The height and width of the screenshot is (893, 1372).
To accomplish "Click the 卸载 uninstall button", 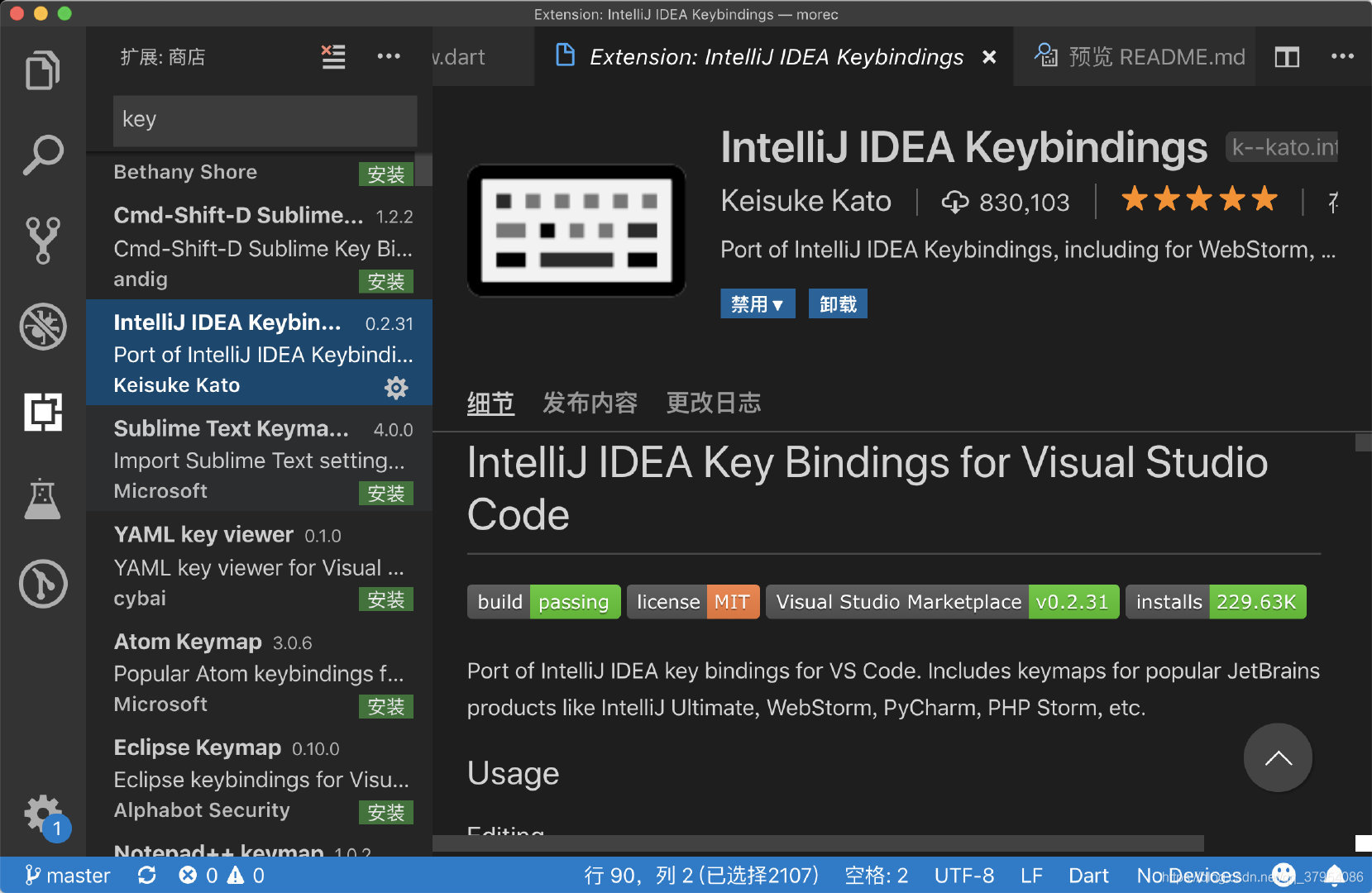I will pyautogui.click(x=838, y=304).
